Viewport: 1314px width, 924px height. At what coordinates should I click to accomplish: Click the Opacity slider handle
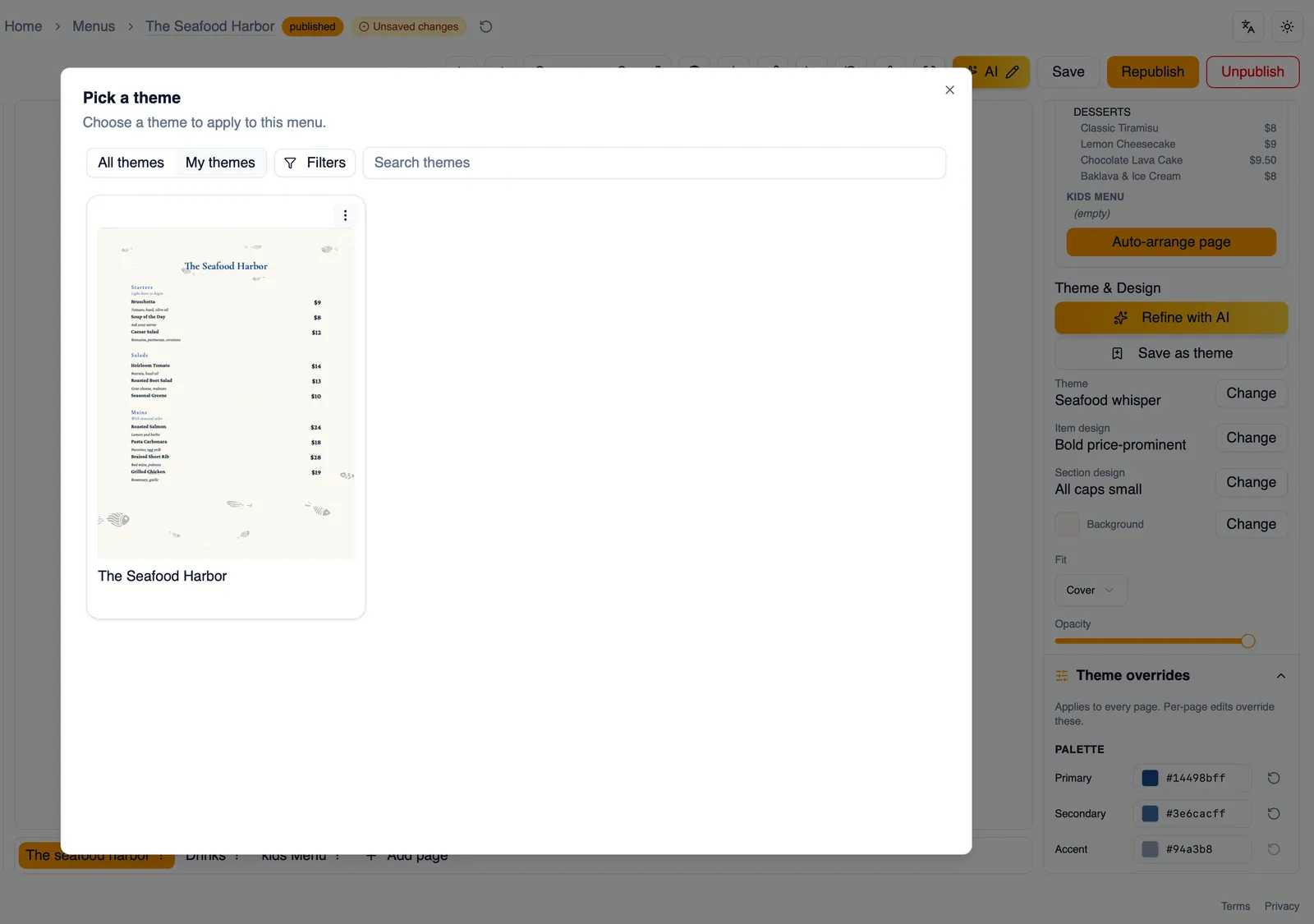click(1247, 641)
